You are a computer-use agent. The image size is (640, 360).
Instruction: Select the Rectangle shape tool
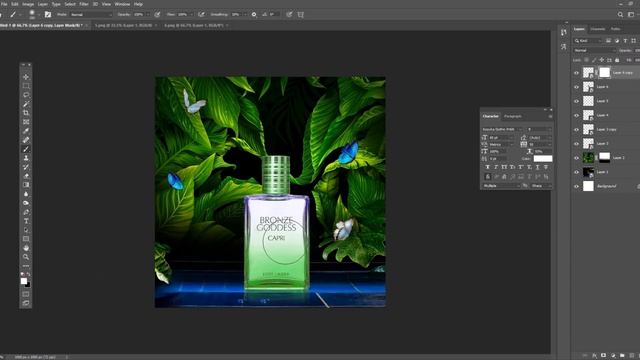pyautogui.click(x=26, y=239)
